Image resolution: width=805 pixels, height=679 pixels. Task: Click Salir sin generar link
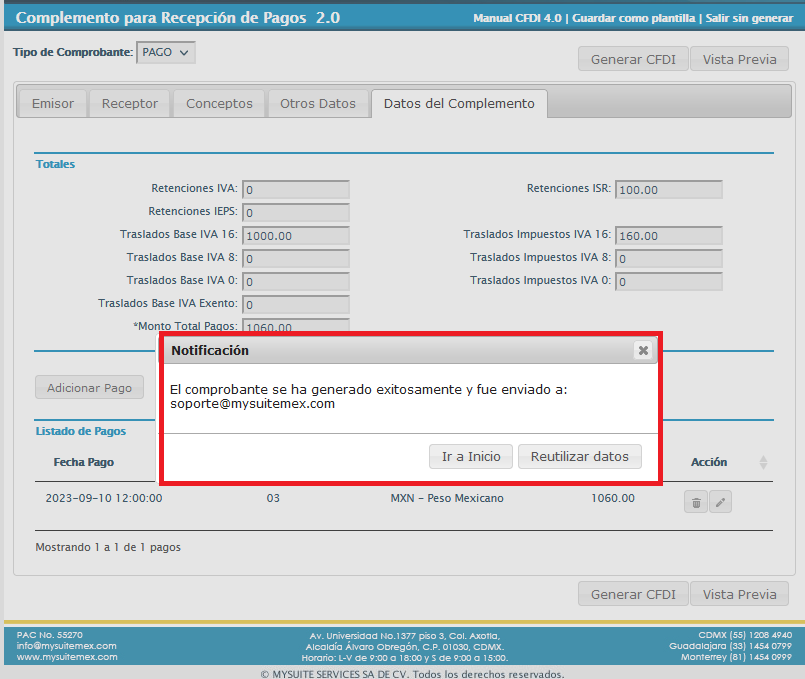(749, 19)
